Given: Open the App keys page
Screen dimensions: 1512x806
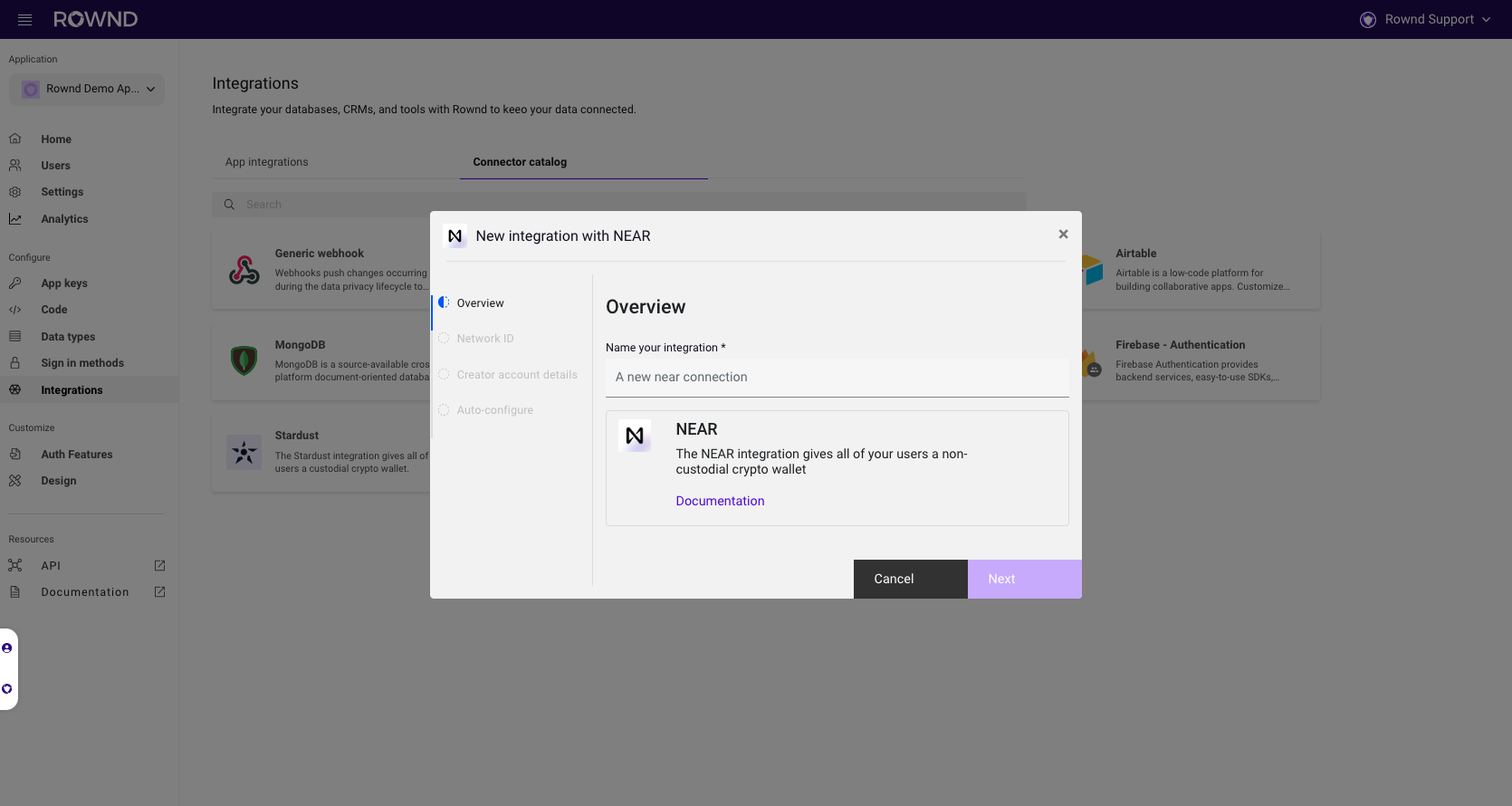Looking at the screenshot, I should coord(64,283).
